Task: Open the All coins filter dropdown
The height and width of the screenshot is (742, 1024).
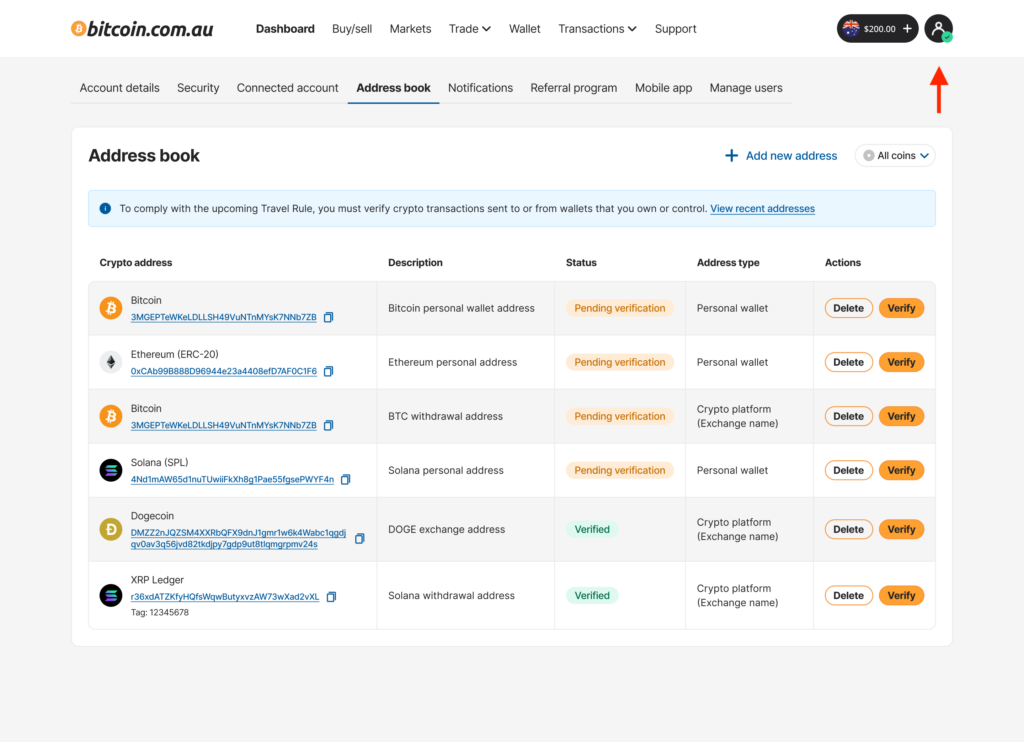Action: coord(895,155)
